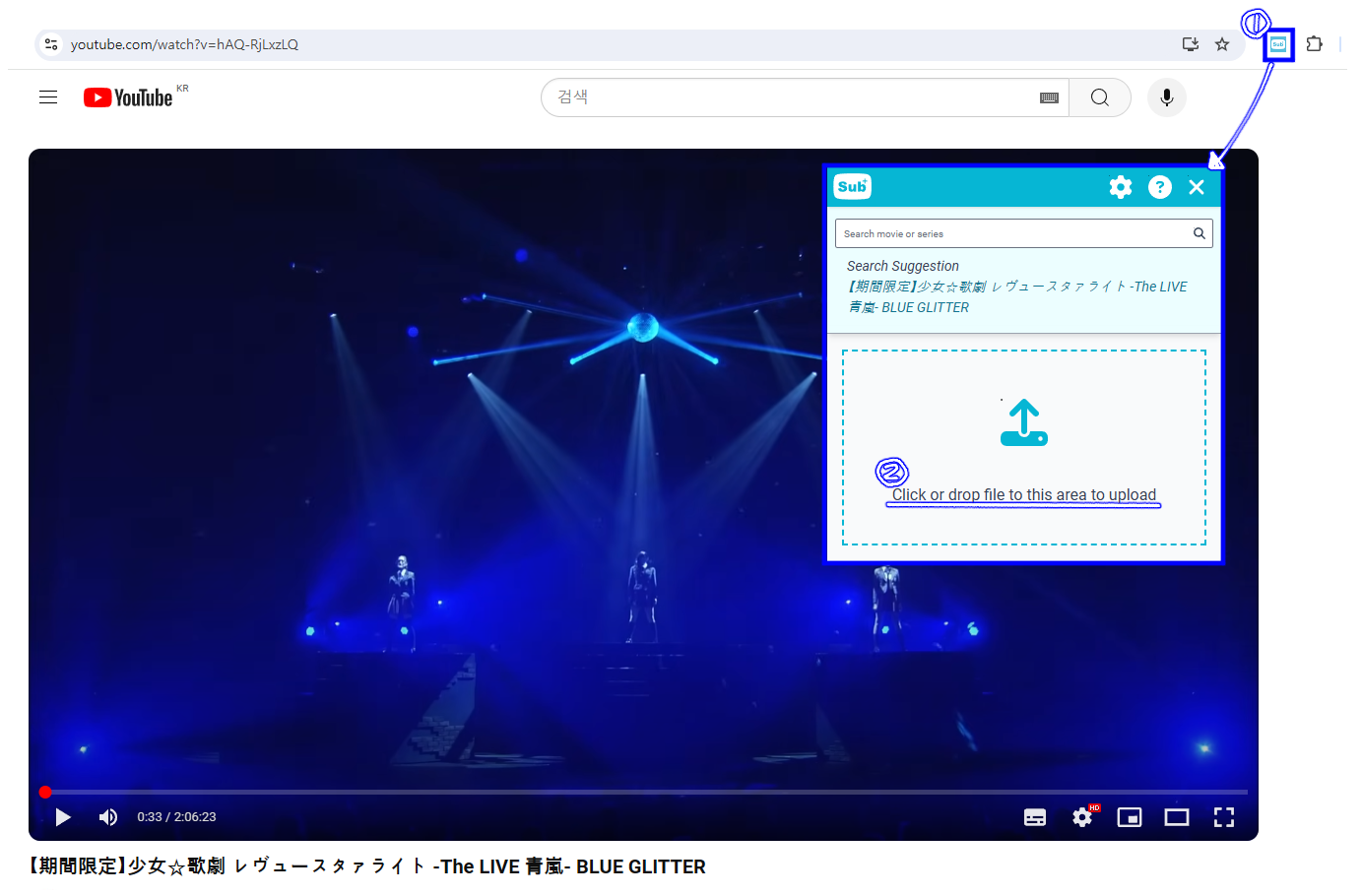Click the red playhead scrubber dot
This screenshot has width=1362, height=896.
pos(45,792)
